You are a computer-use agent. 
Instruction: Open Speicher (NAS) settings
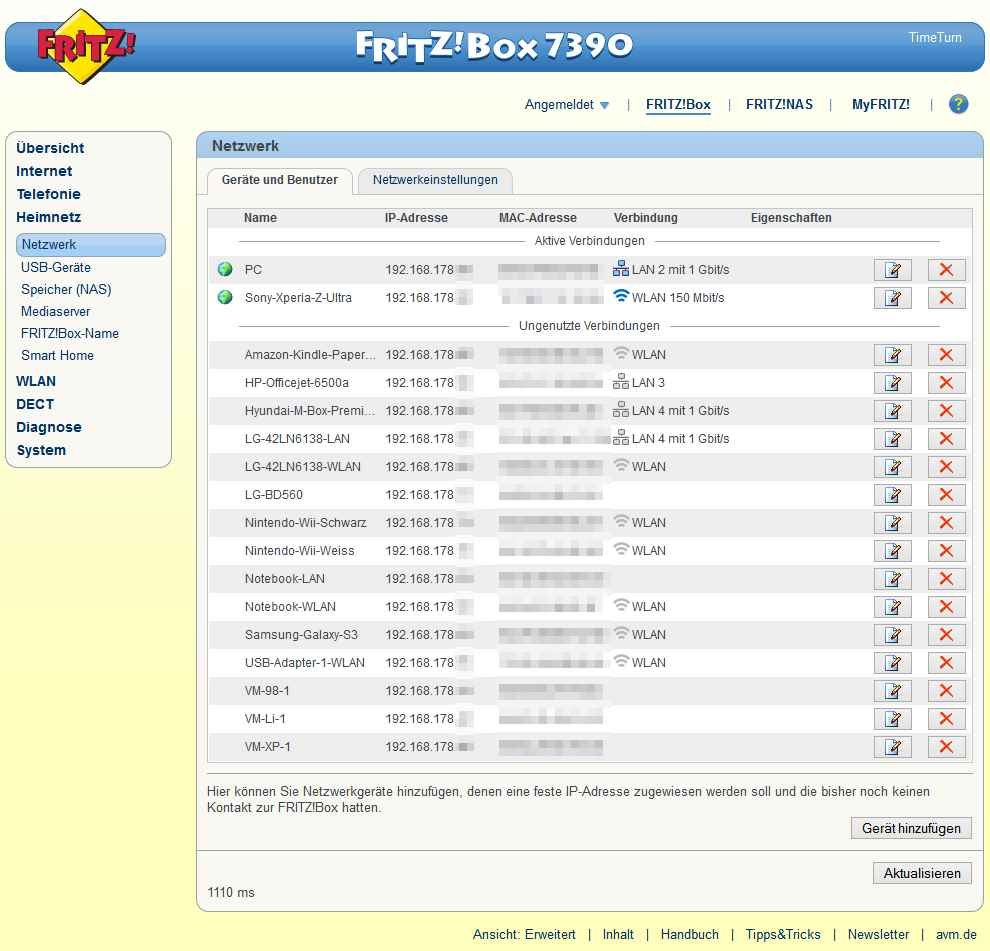tap(66, 289)
